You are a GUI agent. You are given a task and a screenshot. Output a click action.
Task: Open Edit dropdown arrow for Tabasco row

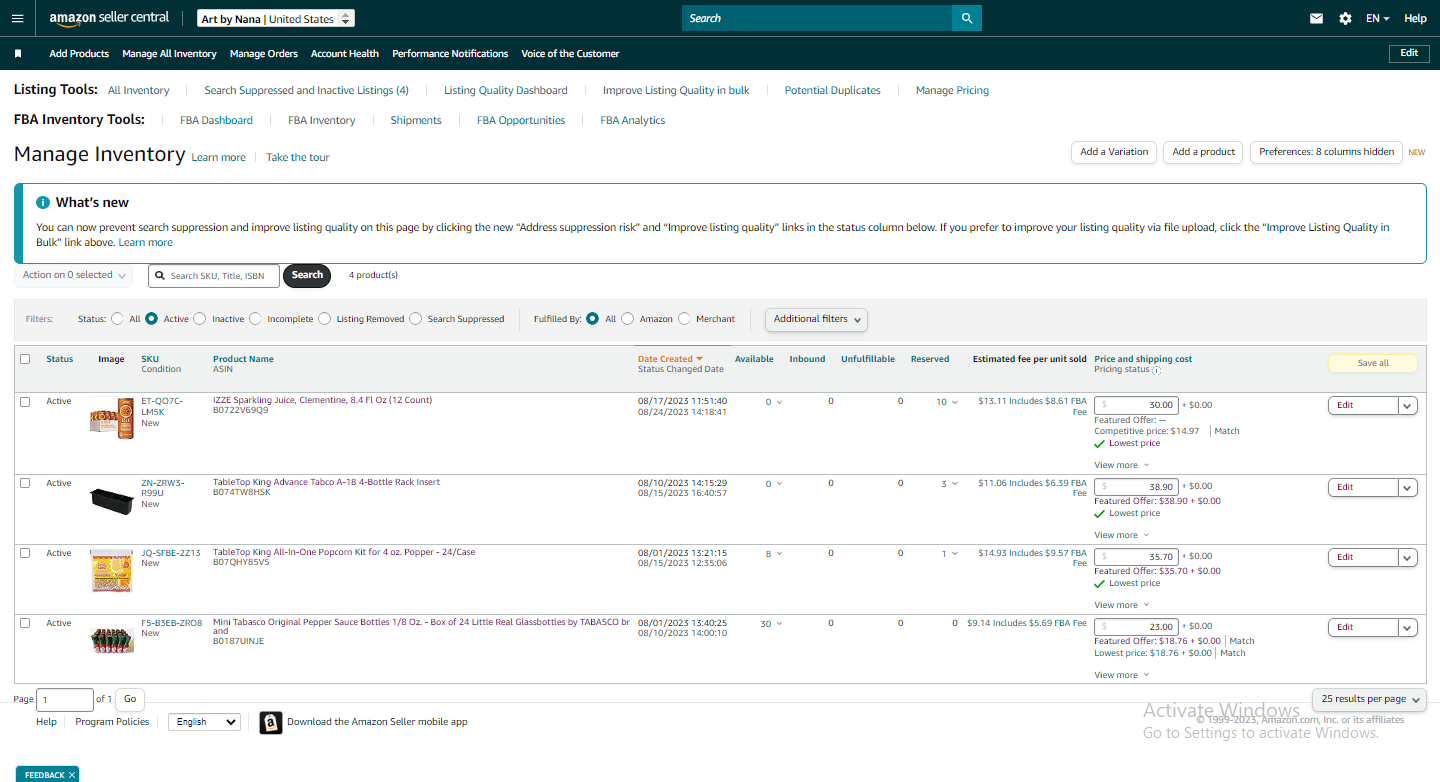pos(1408,627)
